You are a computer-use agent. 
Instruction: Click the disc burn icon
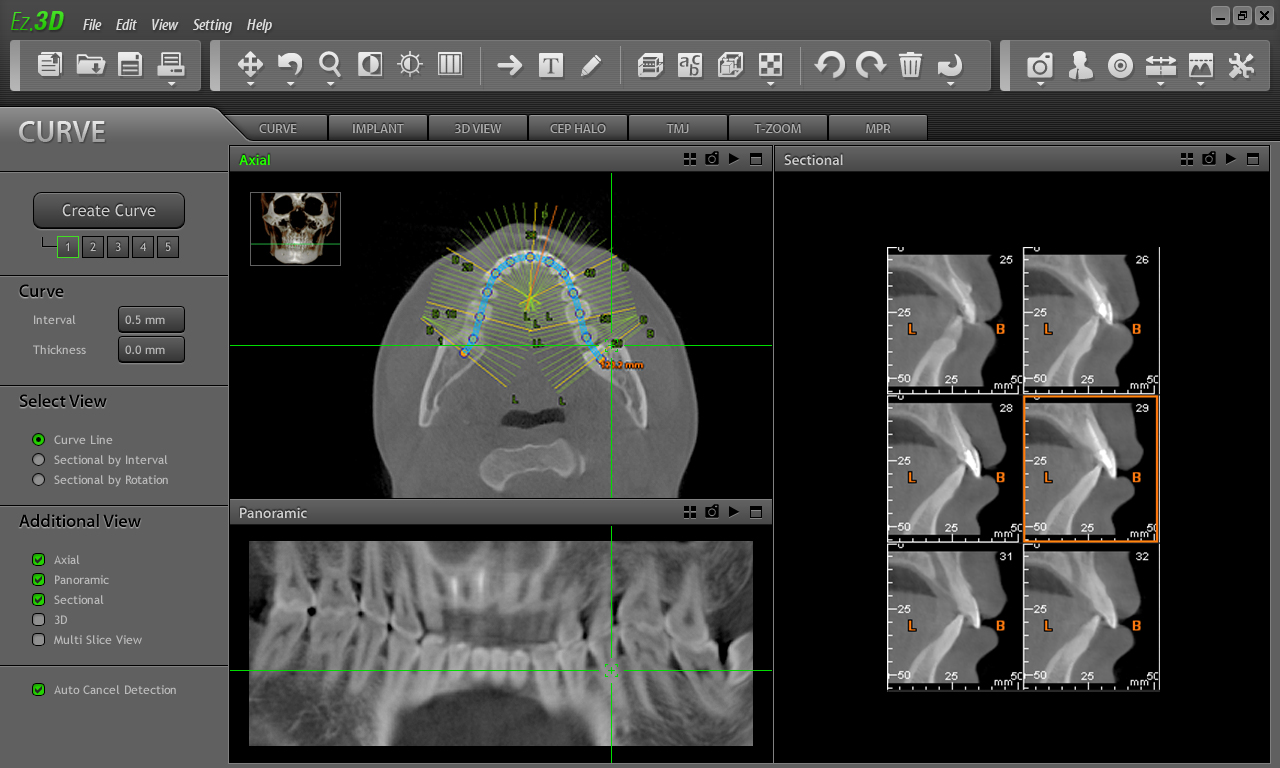(x=1121, y=66)
